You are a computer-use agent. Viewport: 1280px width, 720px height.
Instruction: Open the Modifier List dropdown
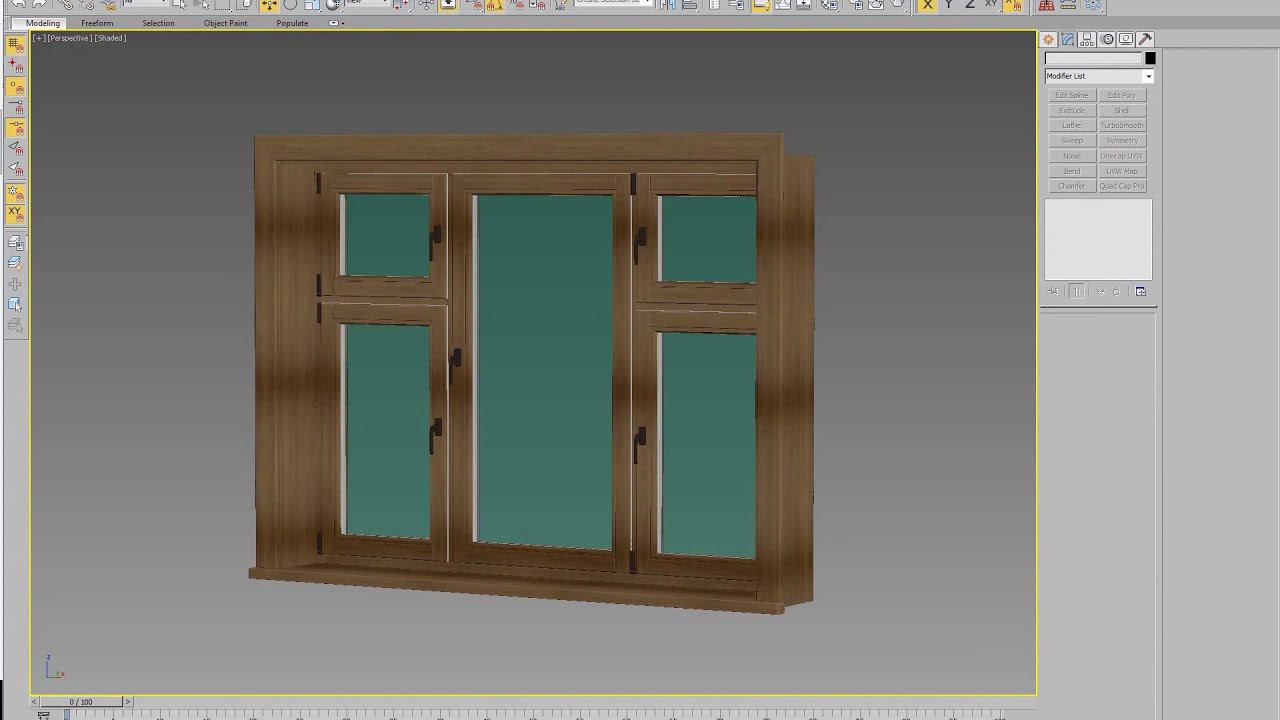click(1098, 76)
